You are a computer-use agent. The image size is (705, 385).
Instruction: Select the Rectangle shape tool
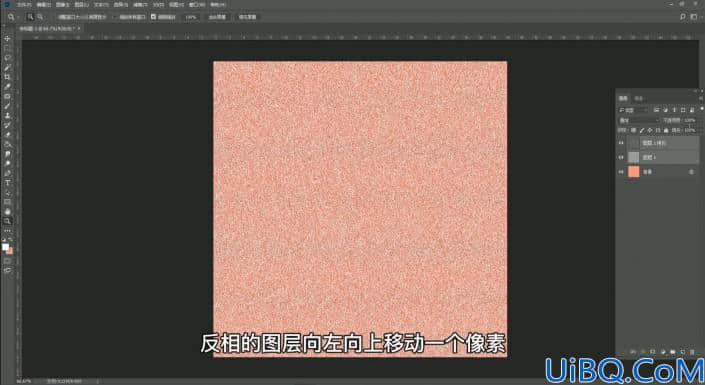(7, 202)
